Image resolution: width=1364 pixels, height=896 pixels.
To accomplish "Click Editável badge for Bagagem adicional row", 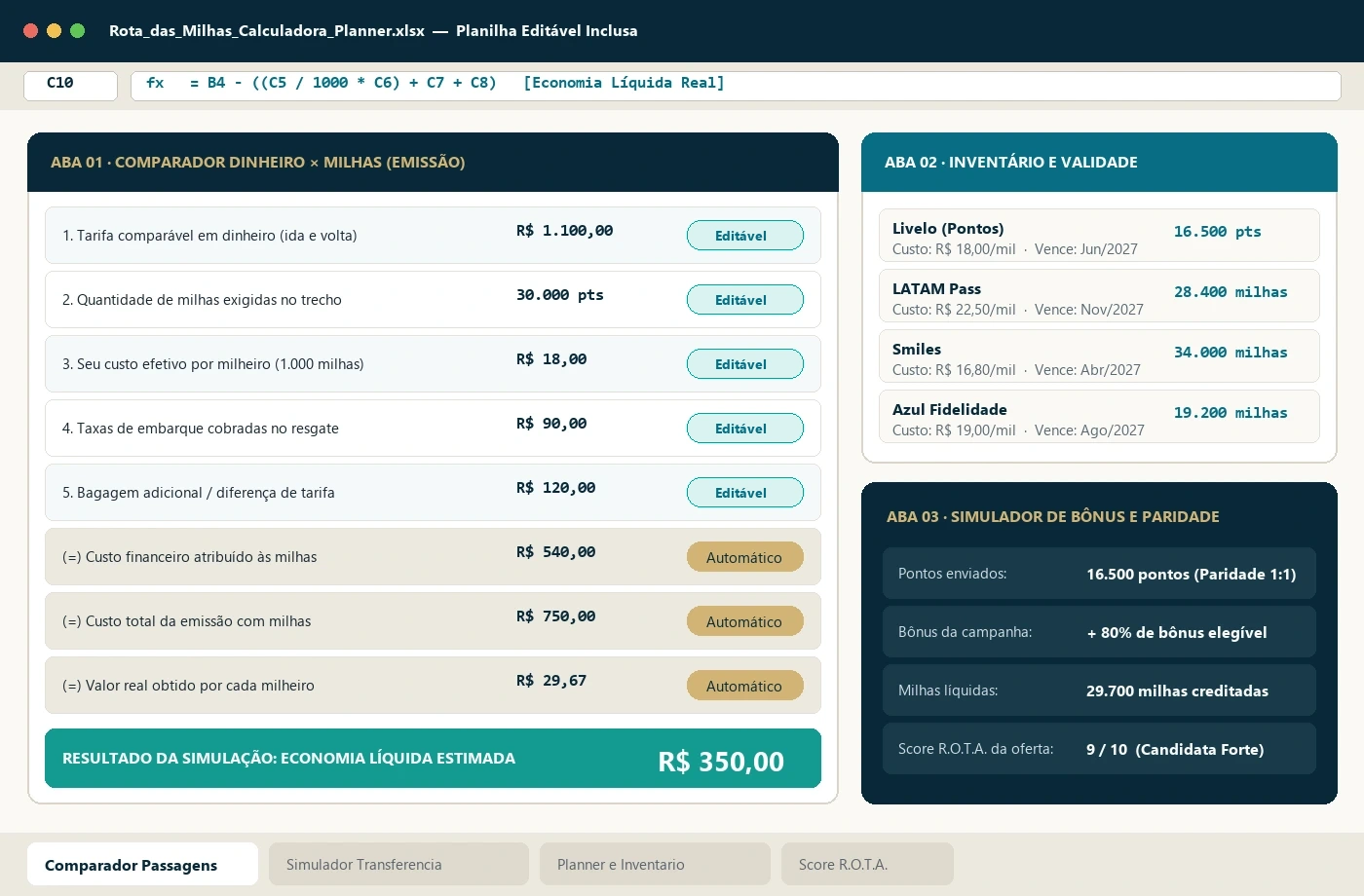I will point(745,493).
